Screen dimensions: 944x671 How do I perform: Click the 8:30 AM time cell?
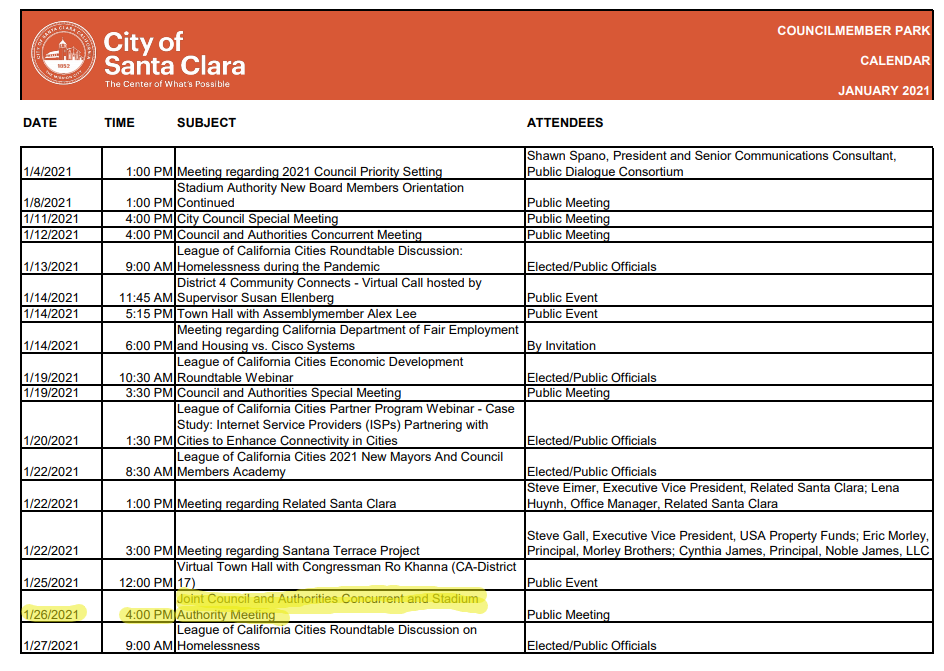point(138,464)
